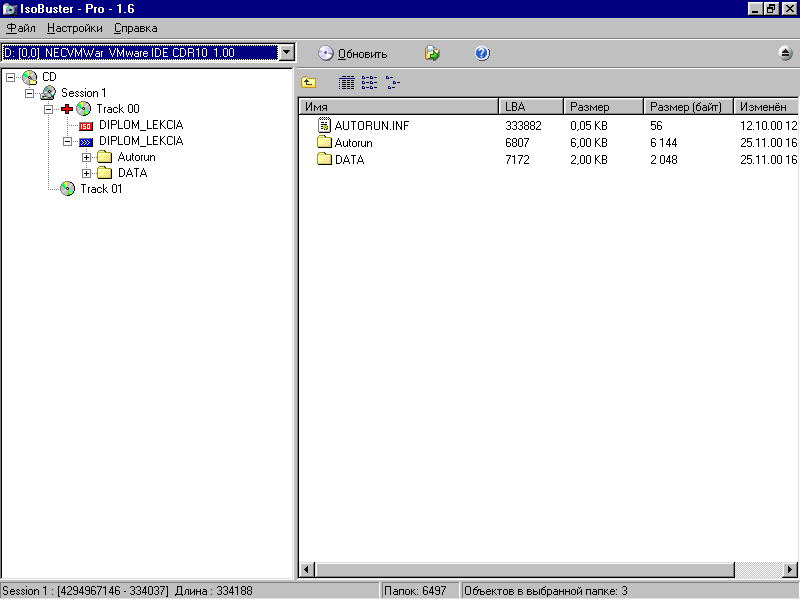Open help with the blue question mark icon

click(x=482, y=54)
